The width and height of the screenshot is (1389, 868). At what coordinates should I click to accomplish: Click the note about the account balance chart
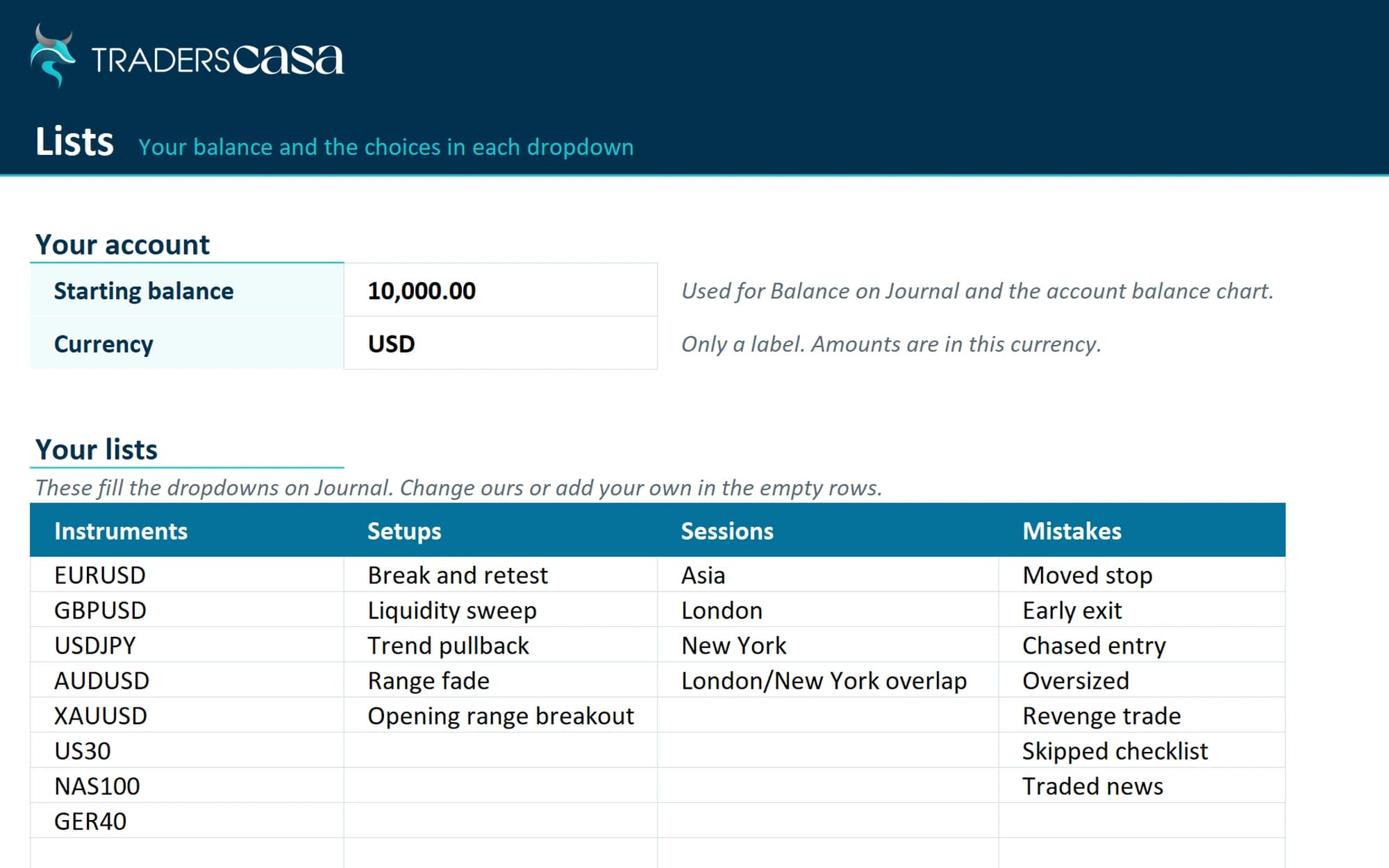pyautogui.click(x=977, y=291)
